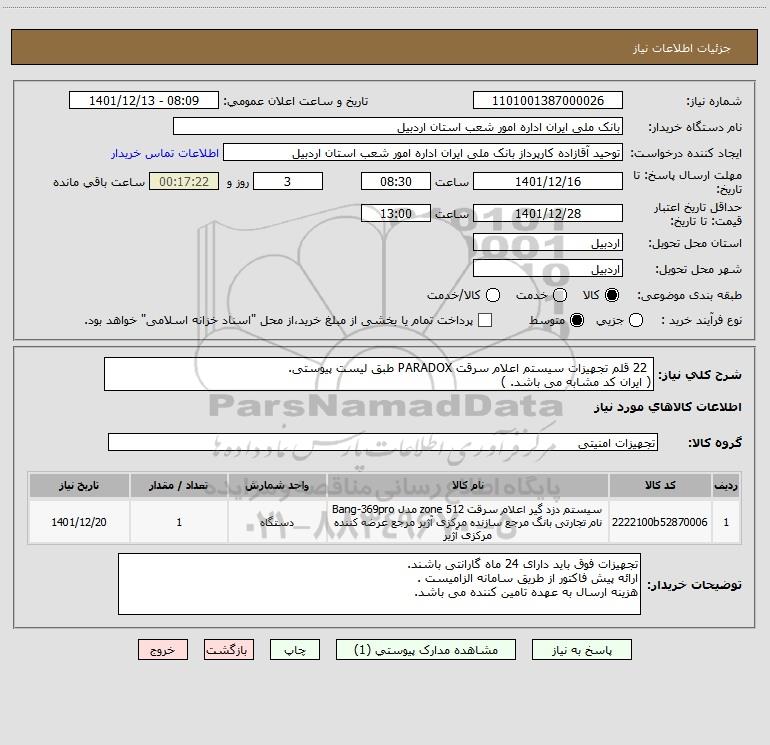Click the quantity cell showing 1
This screenshot has width=770, height=745.
click(179, 522)
